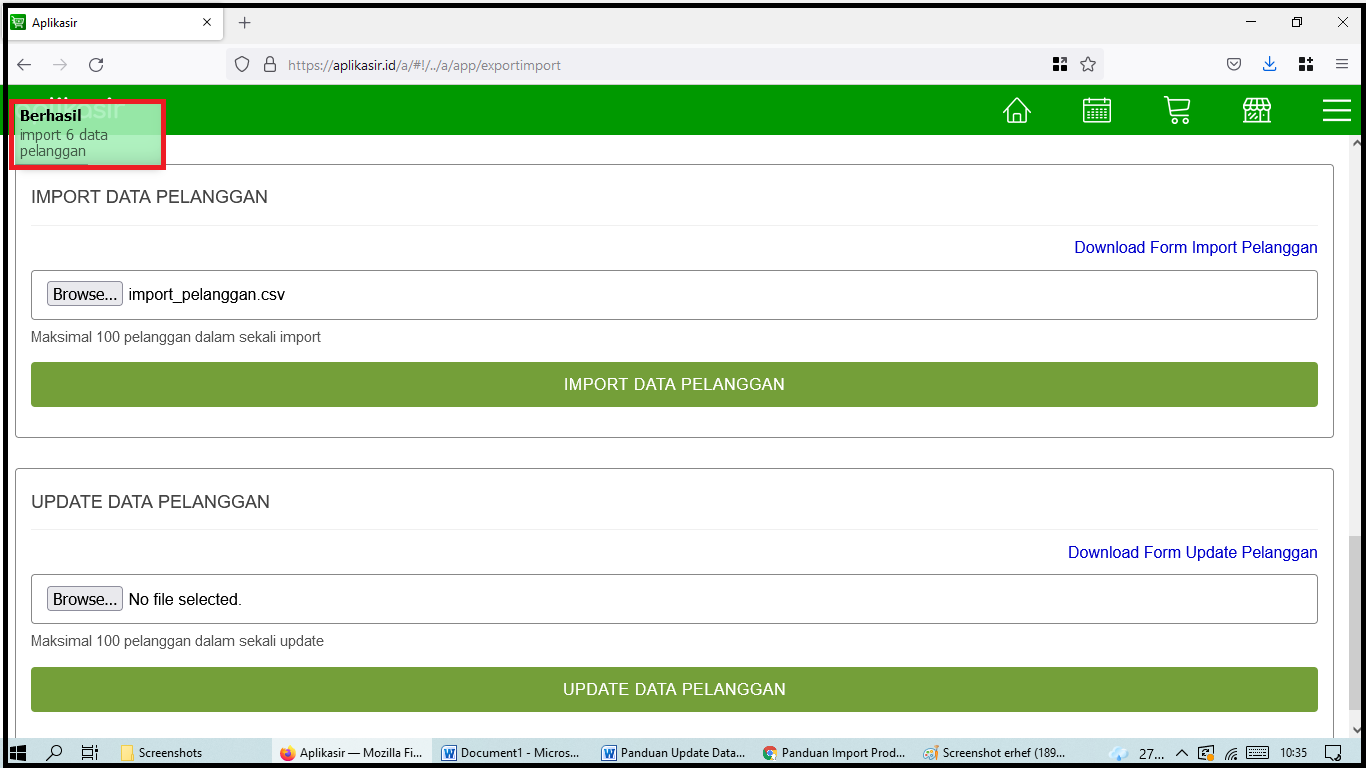Click the page vertical scrollbar thumb
The width and height of the screenshot is (1366, 768).
tap(1356, 620)
